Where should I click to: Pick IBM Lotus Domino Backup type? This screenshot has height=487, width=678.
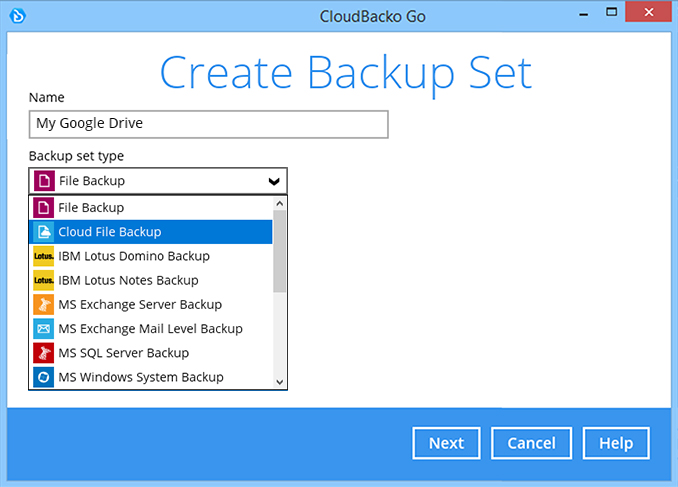pos(151,256)
